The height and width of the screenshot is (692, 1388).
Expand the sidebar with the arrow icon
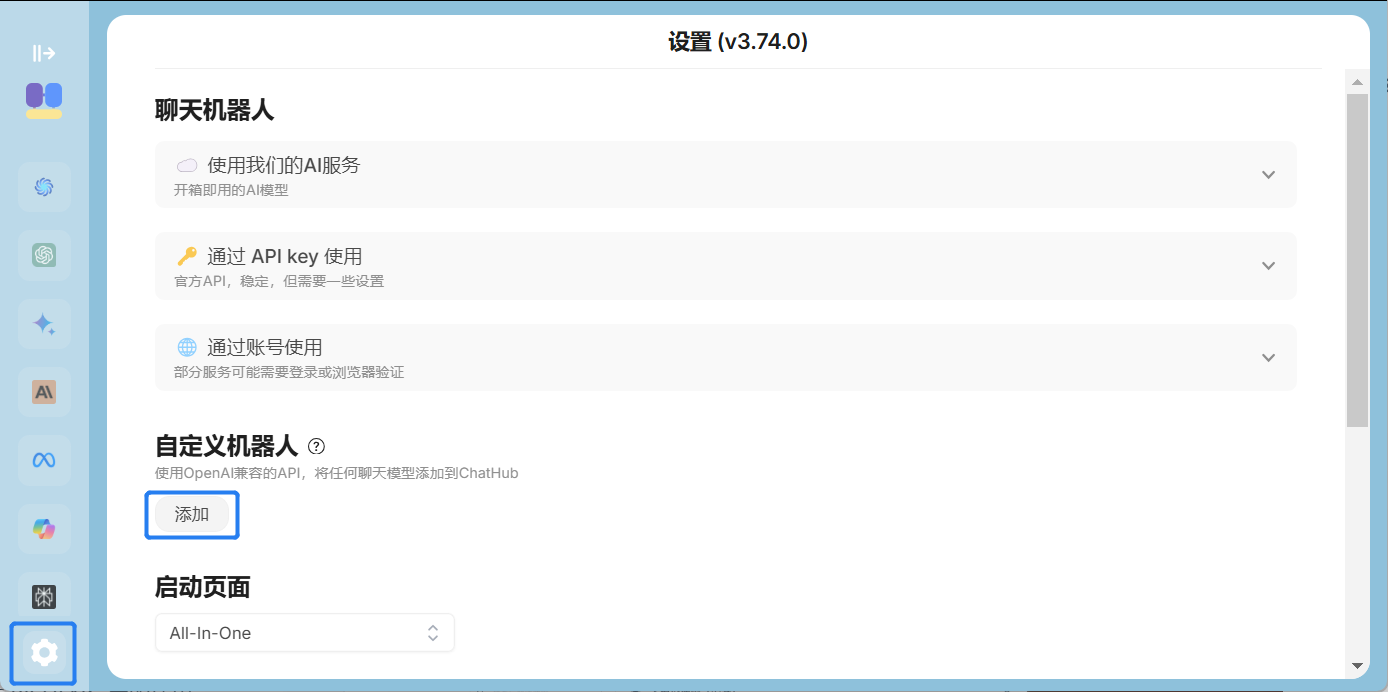tap(43, 53)
